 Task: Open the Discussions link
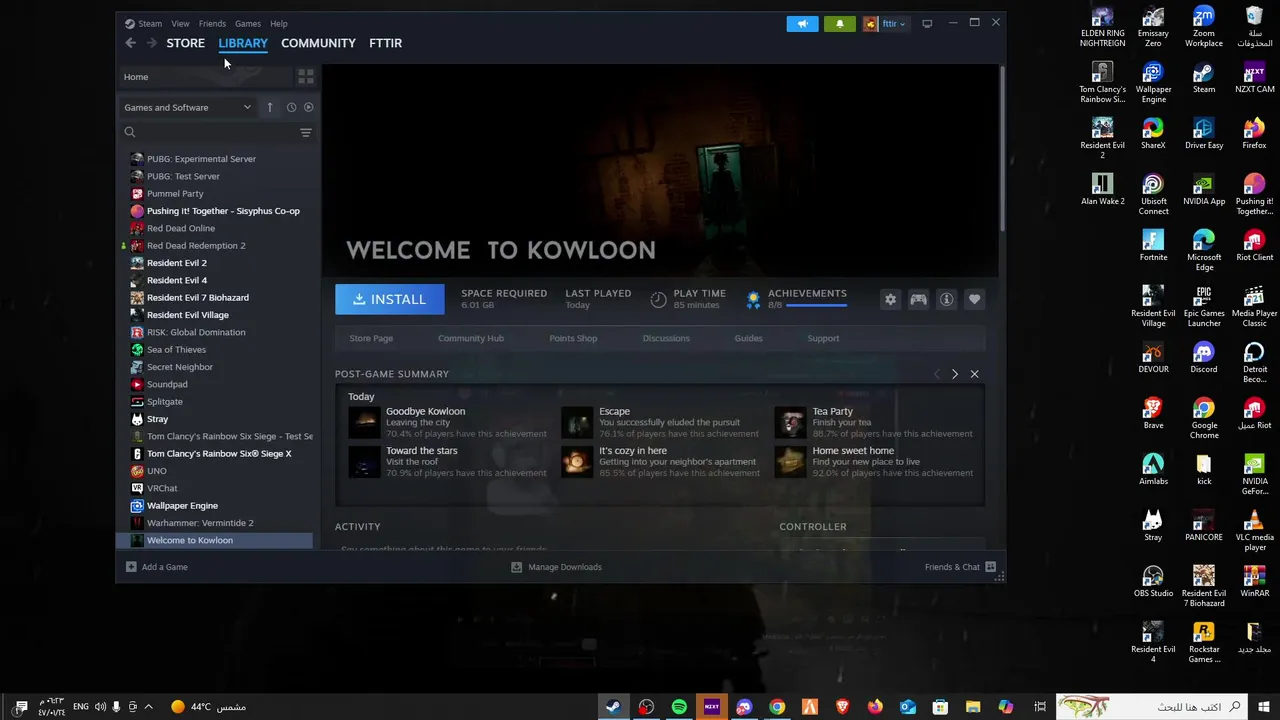(x=666, y=338)
